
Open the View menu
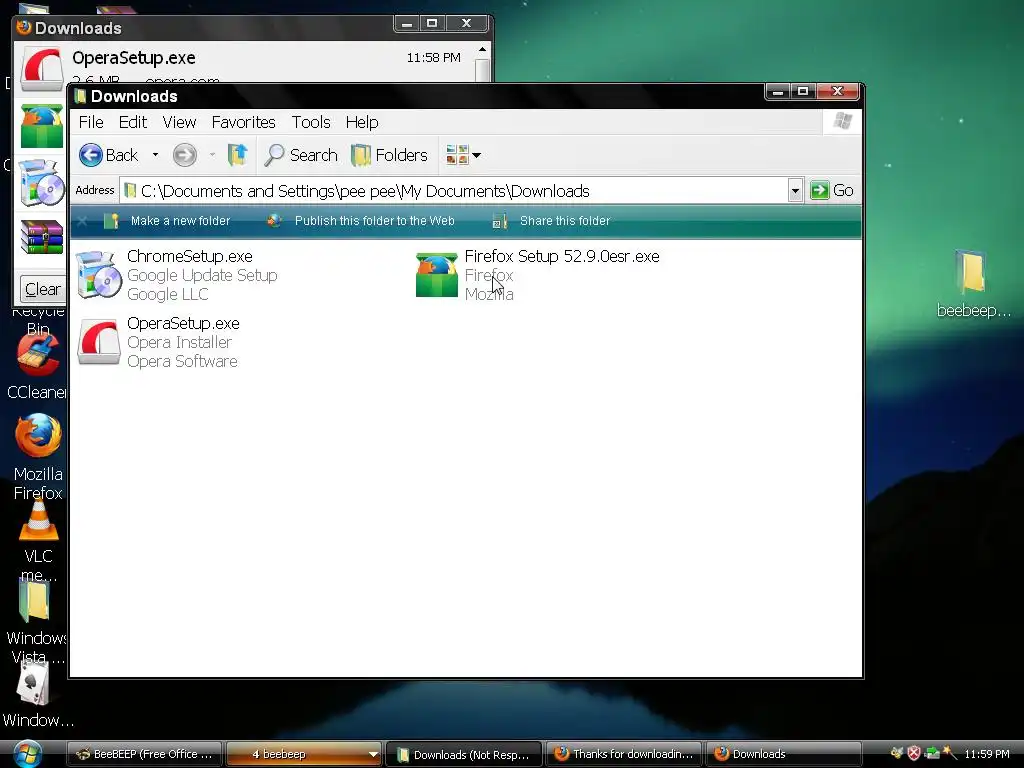coord(179,122)
